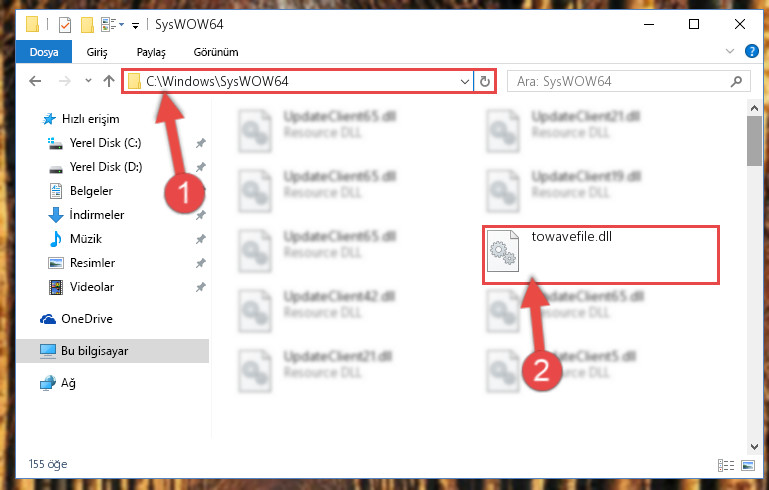Click the Properties icon in title bar
This screenshot has width=769, height=490.
[65, 25]
